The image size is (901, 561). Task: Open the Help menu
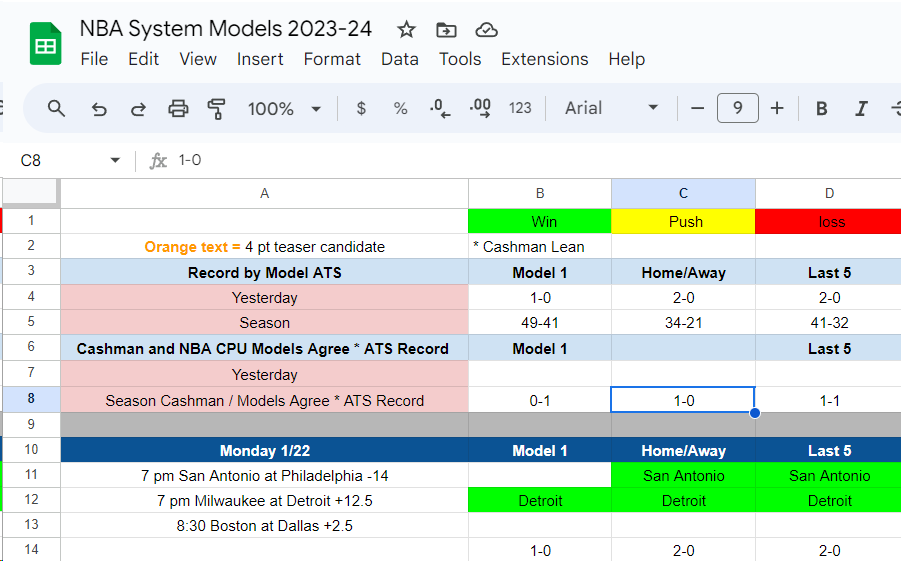(626, 59)
